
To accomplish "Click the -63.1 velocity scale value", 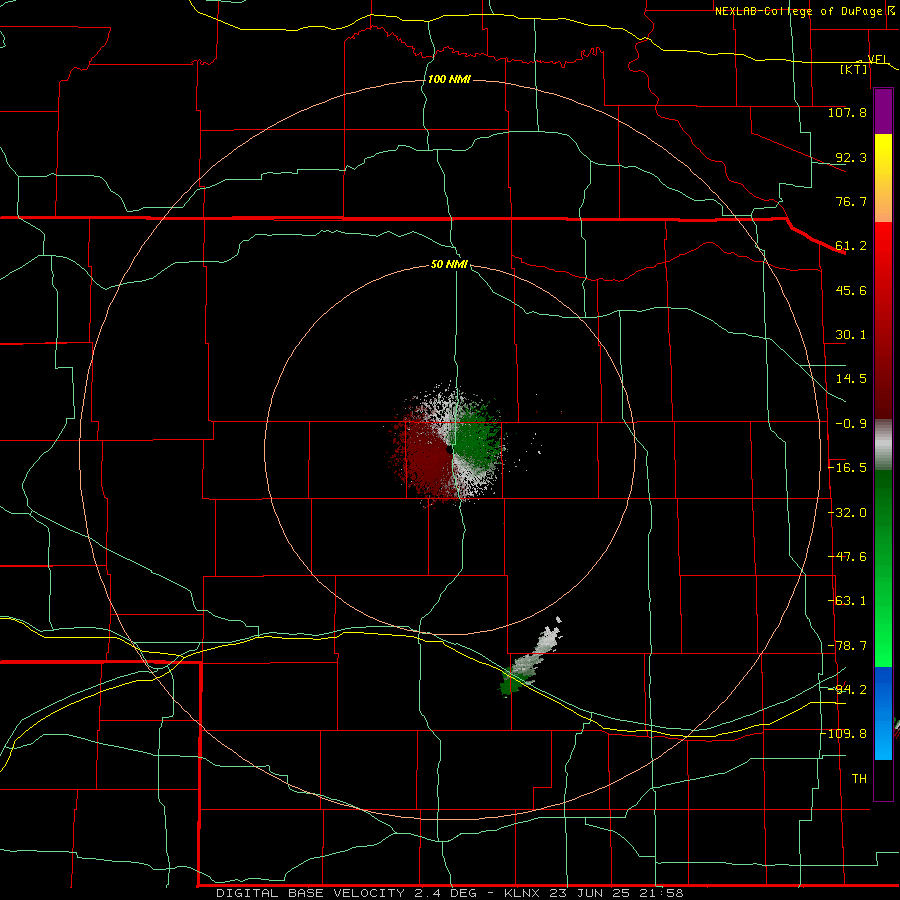I will [x=848, y=601].
